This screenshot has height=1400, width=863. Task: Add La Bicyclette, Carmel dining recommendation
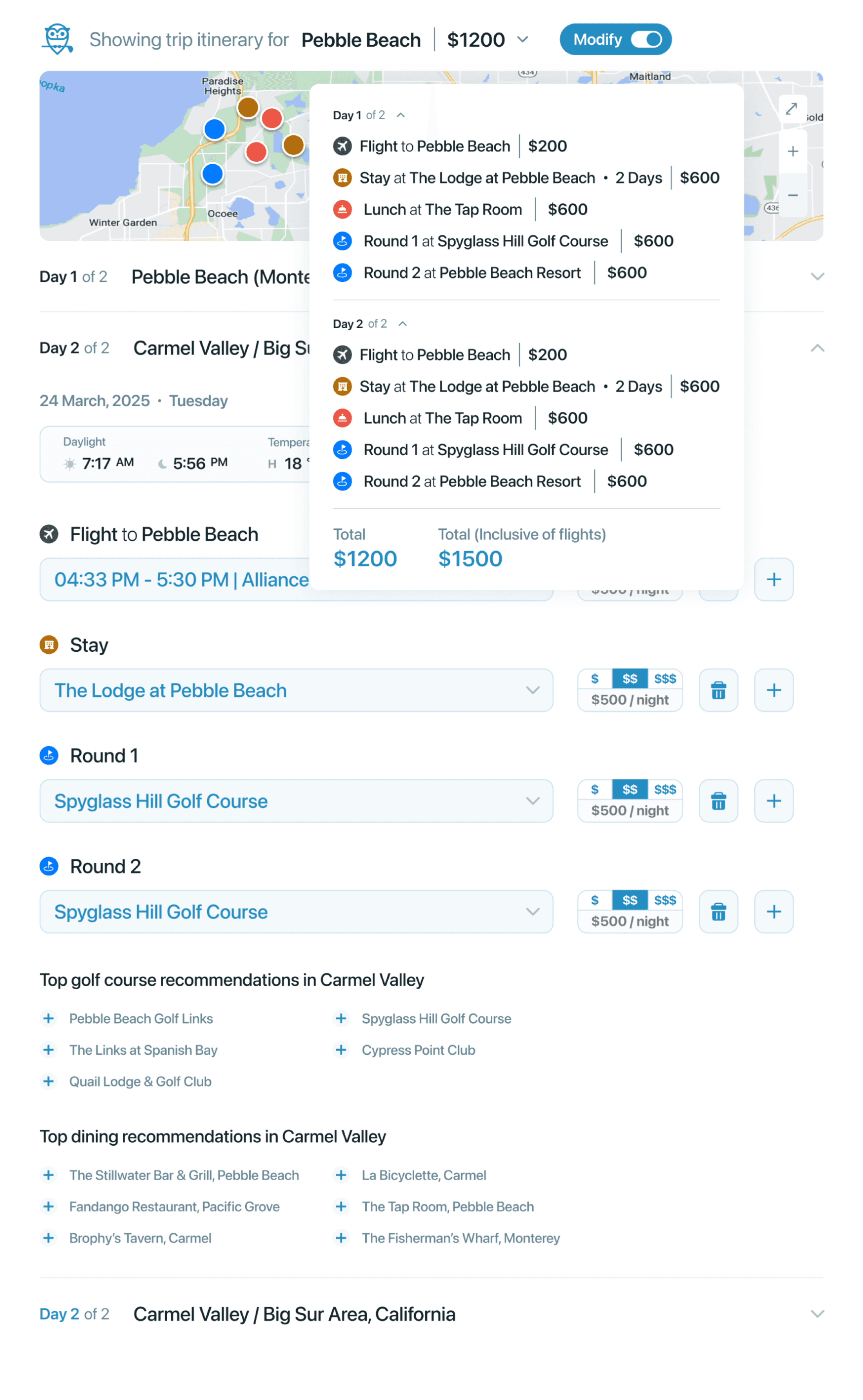341,1175
